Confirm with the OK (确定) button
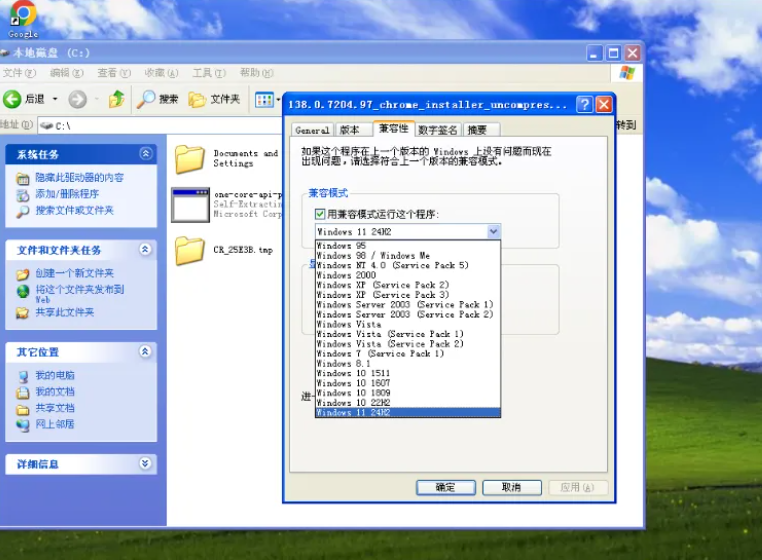 coord(446,488)
